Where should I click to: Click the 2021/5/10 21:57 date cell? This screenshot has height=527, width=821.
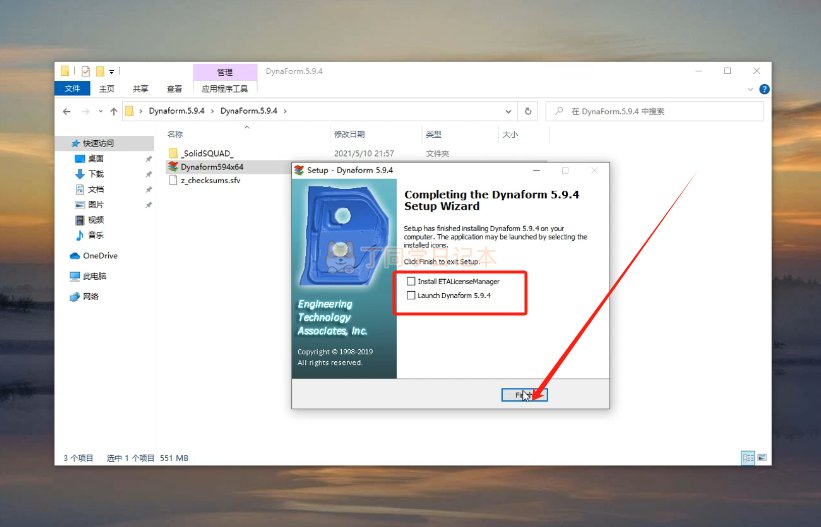[x=364, y=153]
